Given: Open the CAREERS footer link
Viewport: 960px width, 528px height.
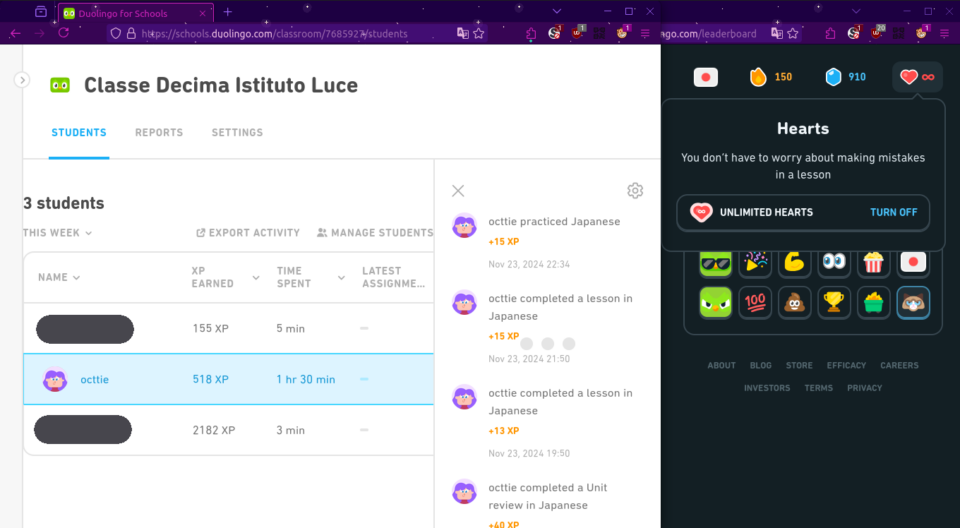Looking at the screenshot, I should pos(899,365).
